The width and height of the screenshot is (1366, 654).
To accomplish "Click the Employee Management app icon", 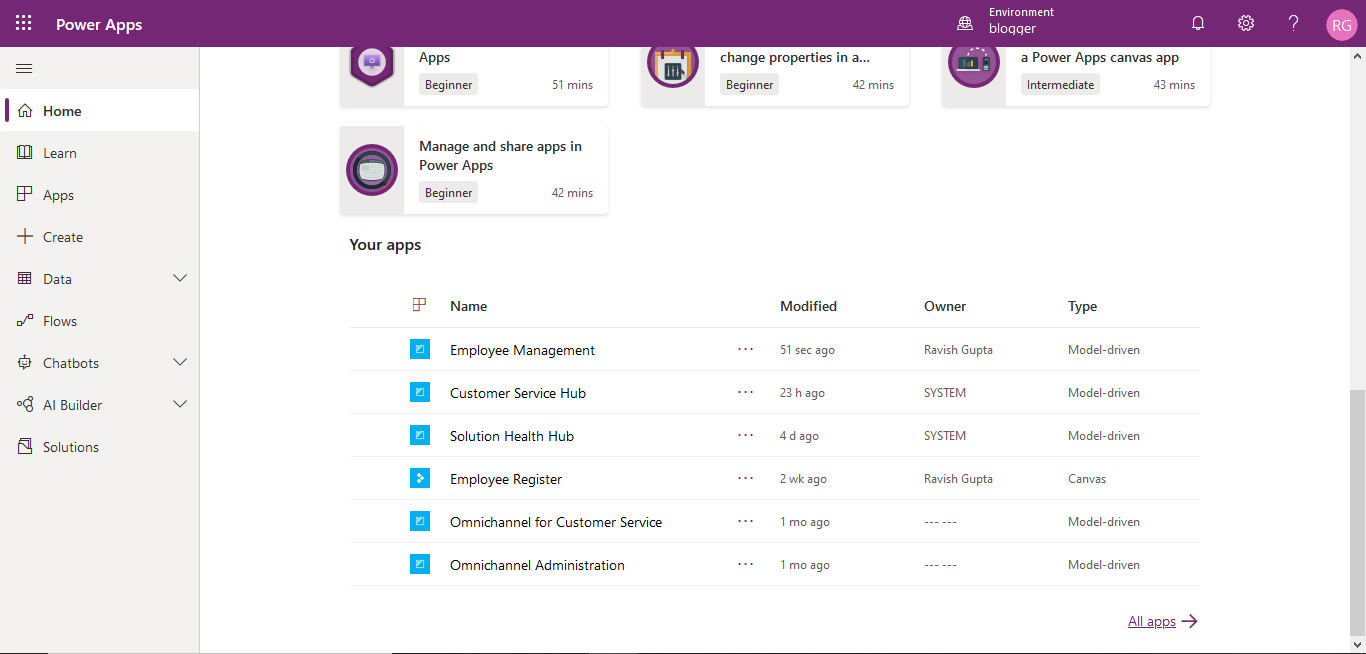I will point(420,349).
